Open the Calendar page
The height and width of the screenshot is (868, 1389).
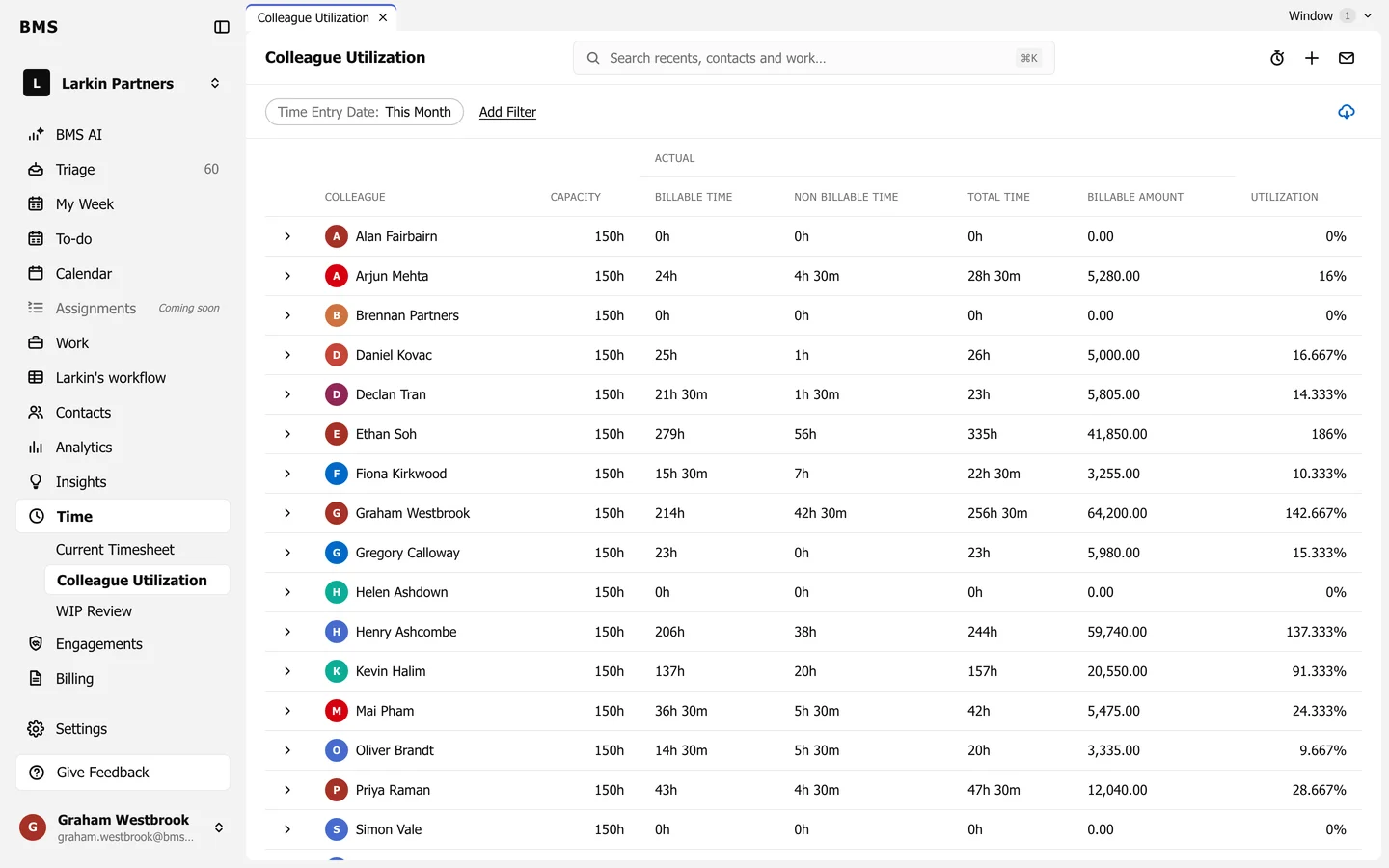point(123,274)
